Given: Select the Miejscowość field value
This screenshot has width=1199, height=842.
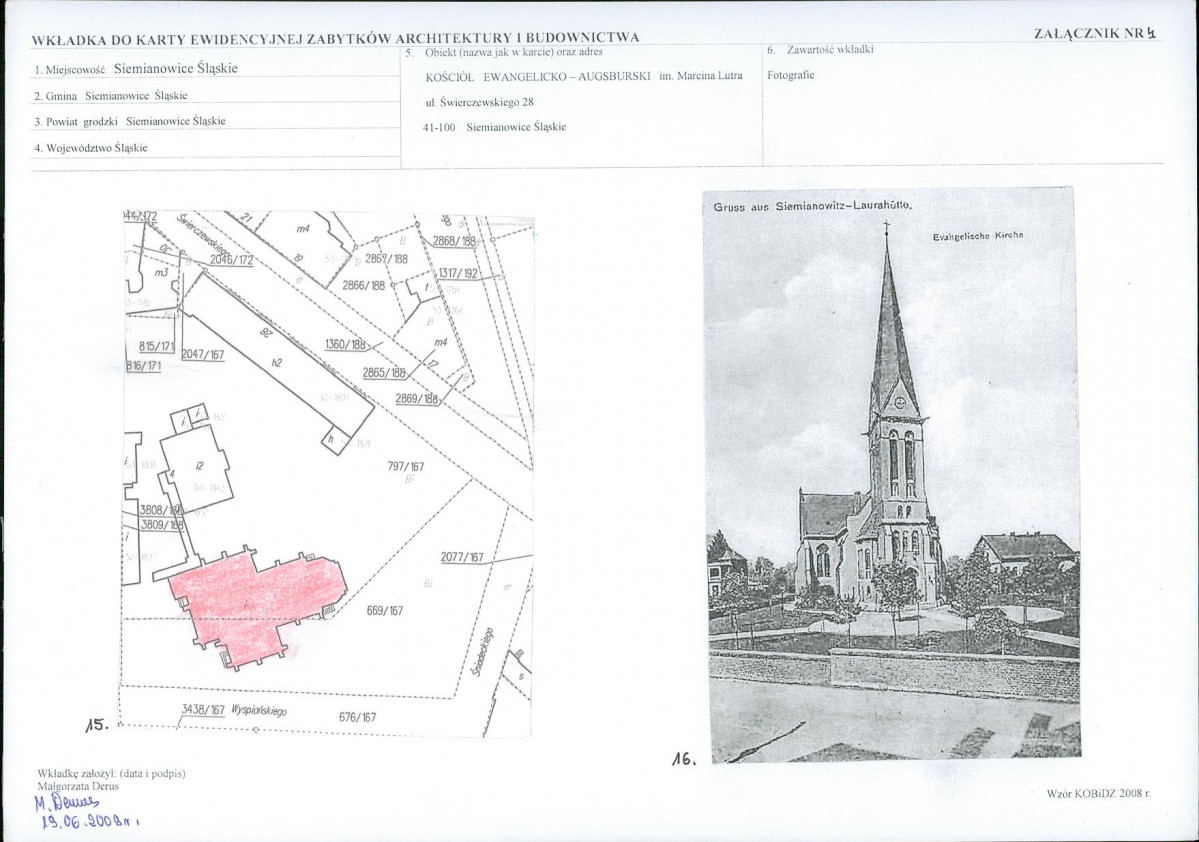Looking at the screenshot, I should [x=176, y=70].
